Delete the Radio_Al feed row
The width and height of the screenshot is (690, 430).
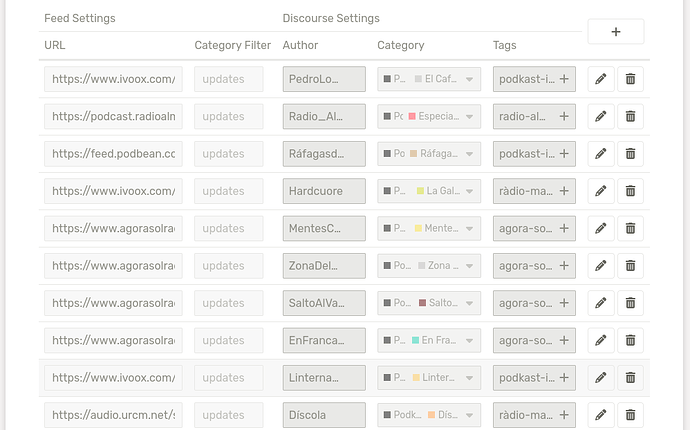[631, 117]
